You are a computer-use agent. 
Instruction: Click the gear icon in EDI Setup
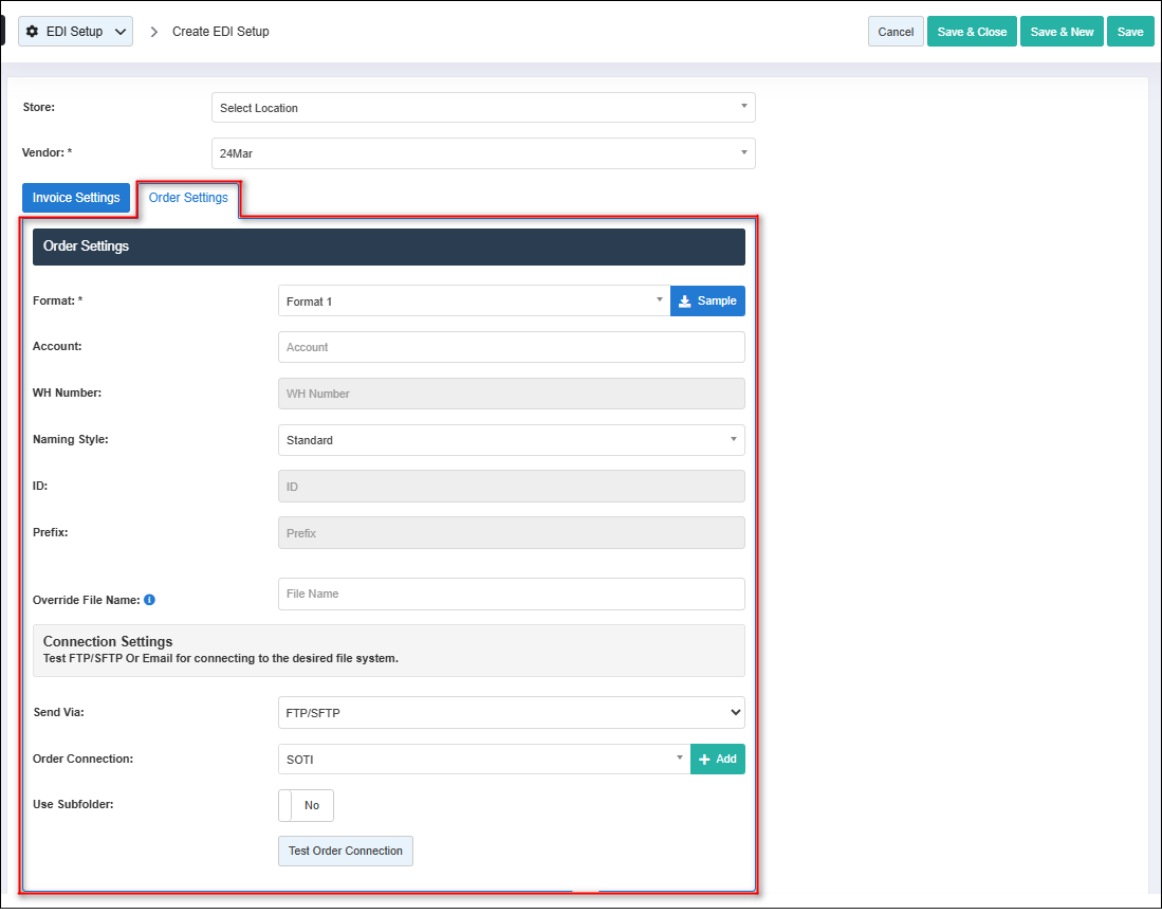point(32,32)
